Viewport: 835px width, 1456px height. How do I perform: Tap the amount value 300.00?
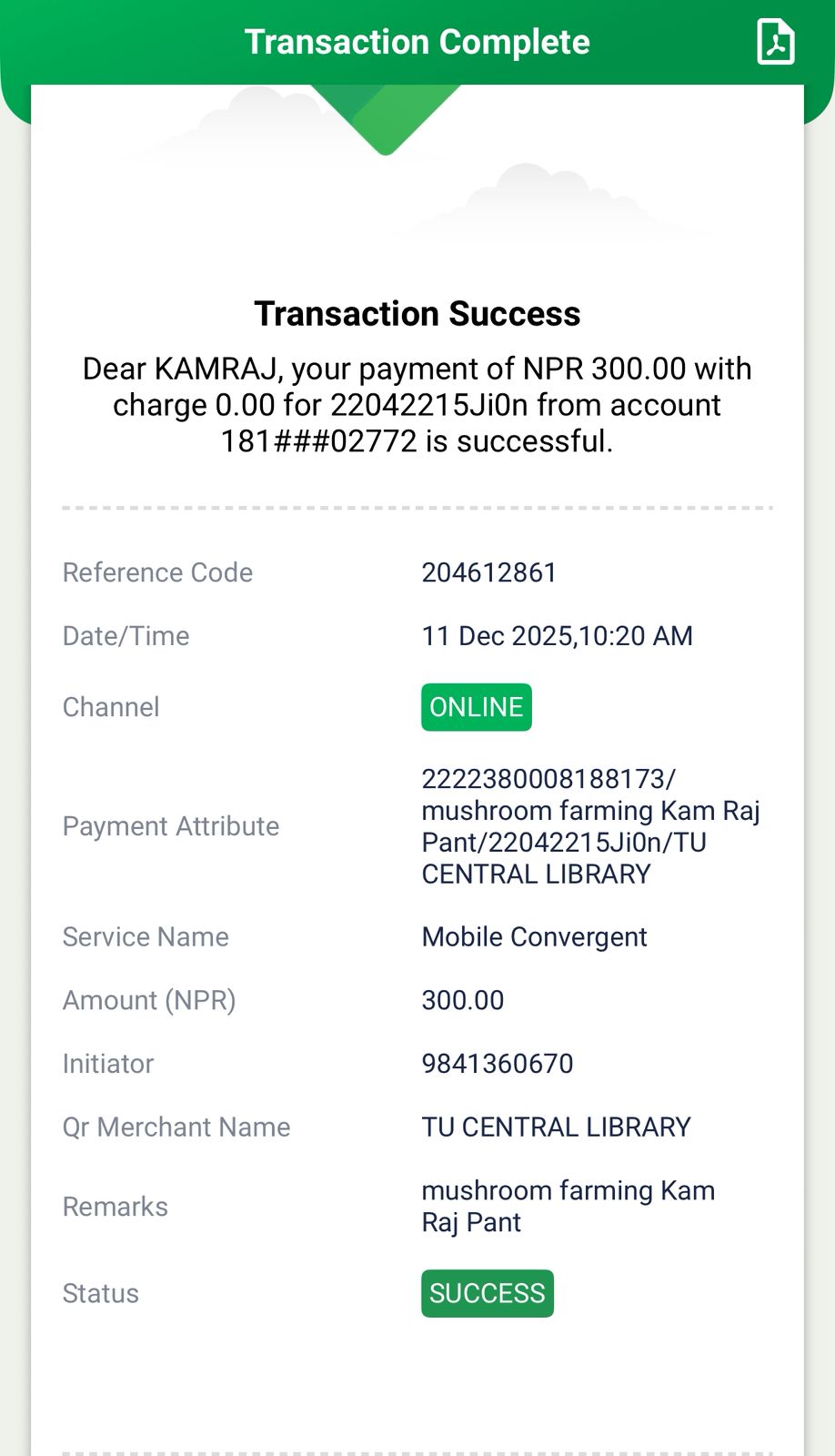click(x=462, y=1000)
